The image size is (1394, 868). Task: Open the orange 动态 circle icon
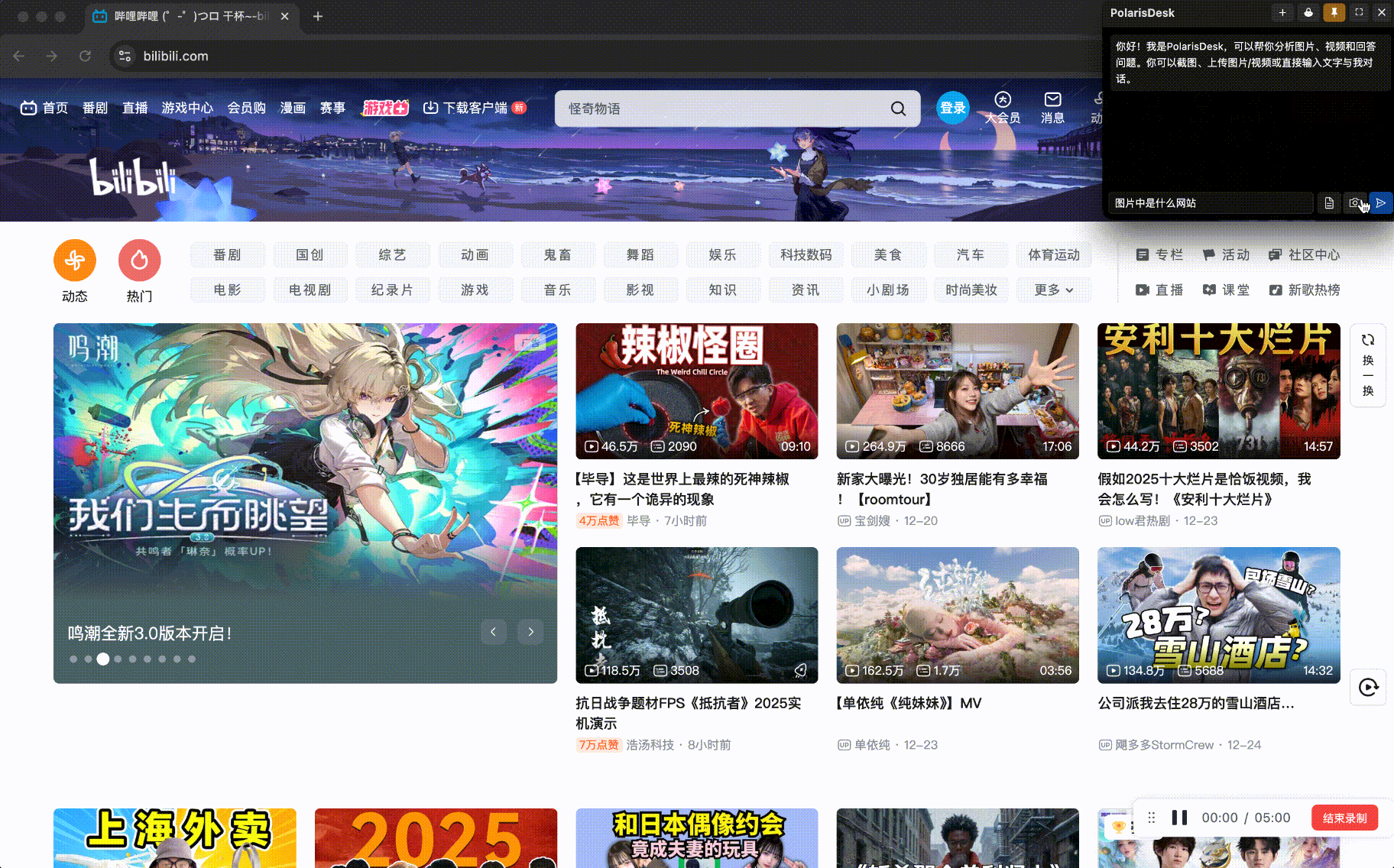pos(75,261)
